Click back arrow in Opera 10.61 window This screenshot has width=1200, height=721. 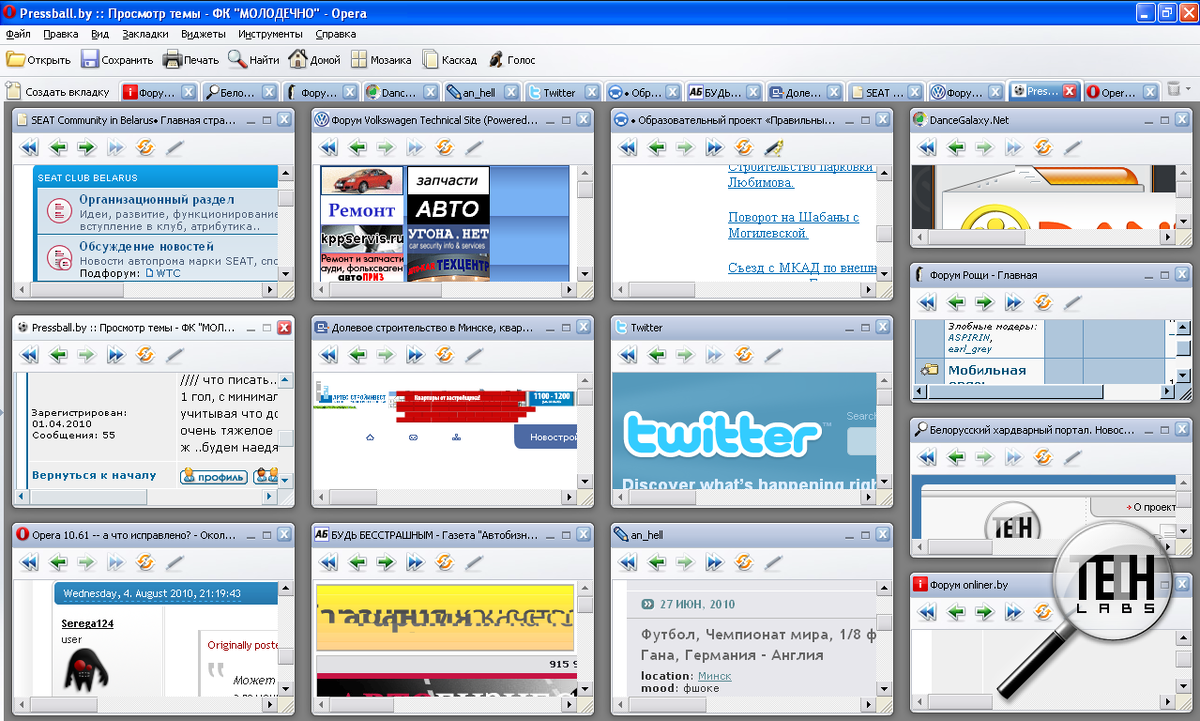[x=58, y=562]
